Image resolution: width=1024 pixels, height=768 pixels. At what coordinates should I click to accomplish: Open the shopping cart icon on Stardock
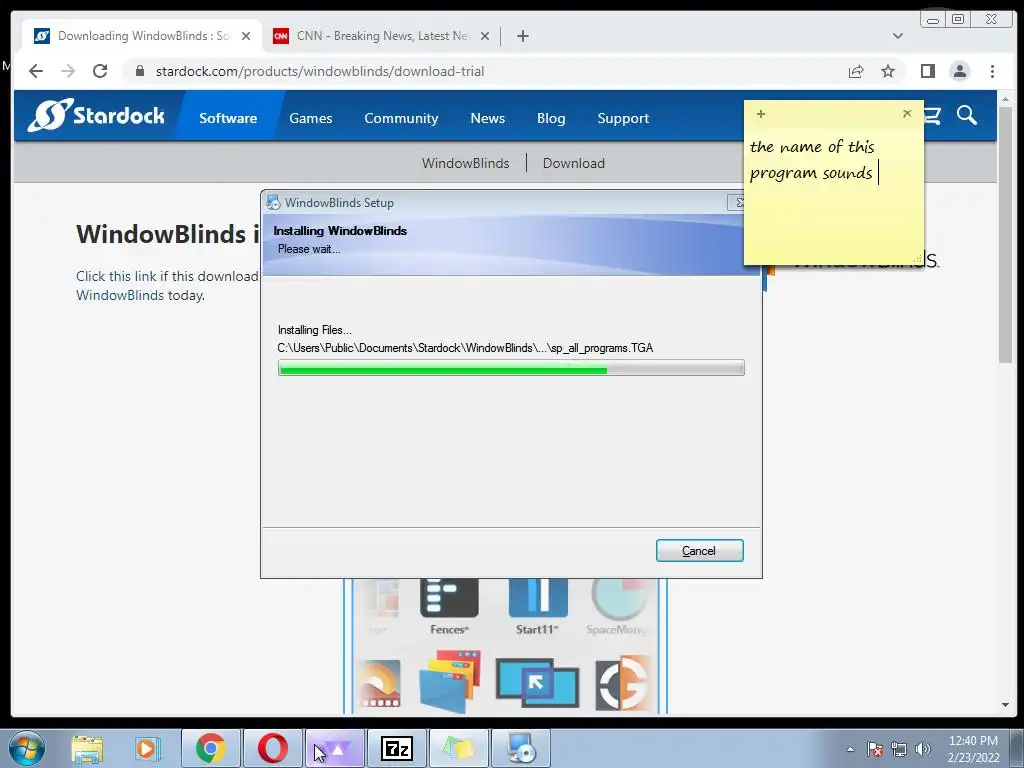pos(933,116)
